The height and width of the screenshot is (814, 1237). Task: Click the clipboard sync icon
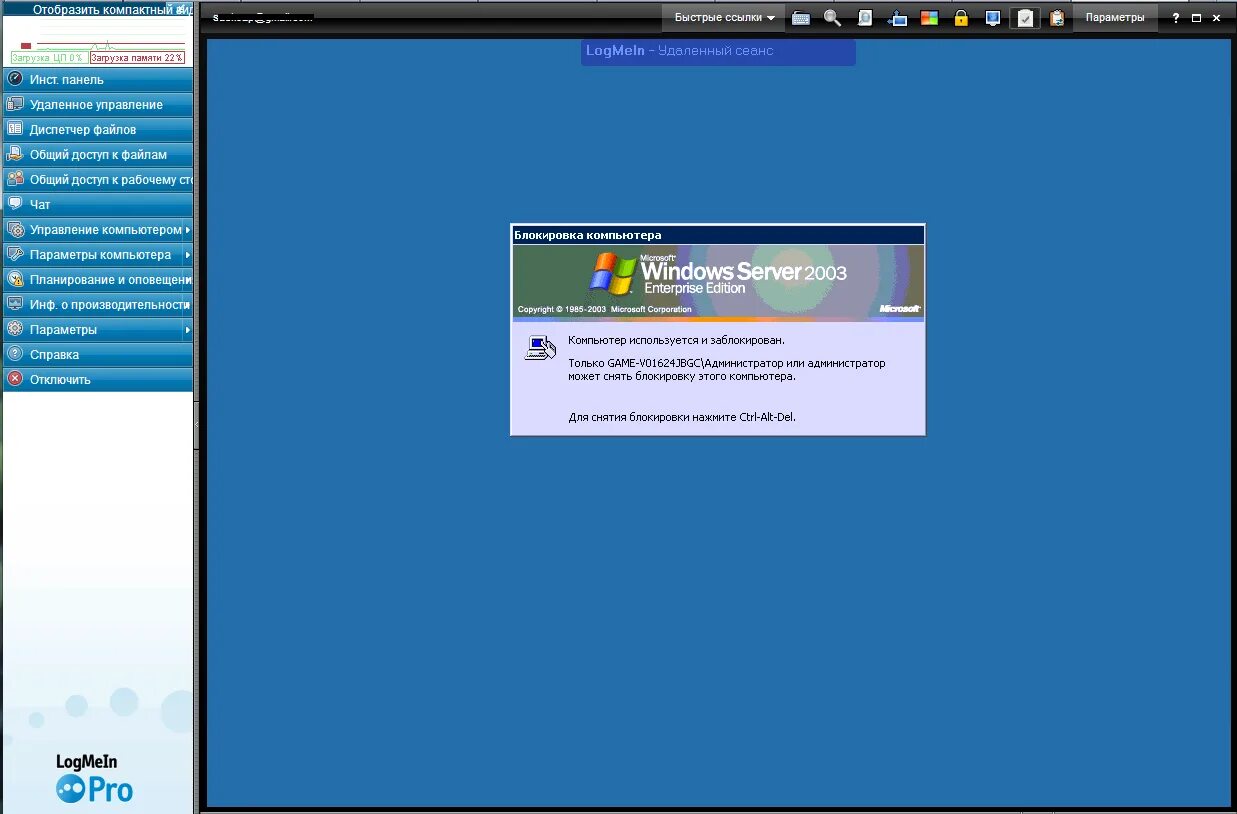coord(1057,18)
